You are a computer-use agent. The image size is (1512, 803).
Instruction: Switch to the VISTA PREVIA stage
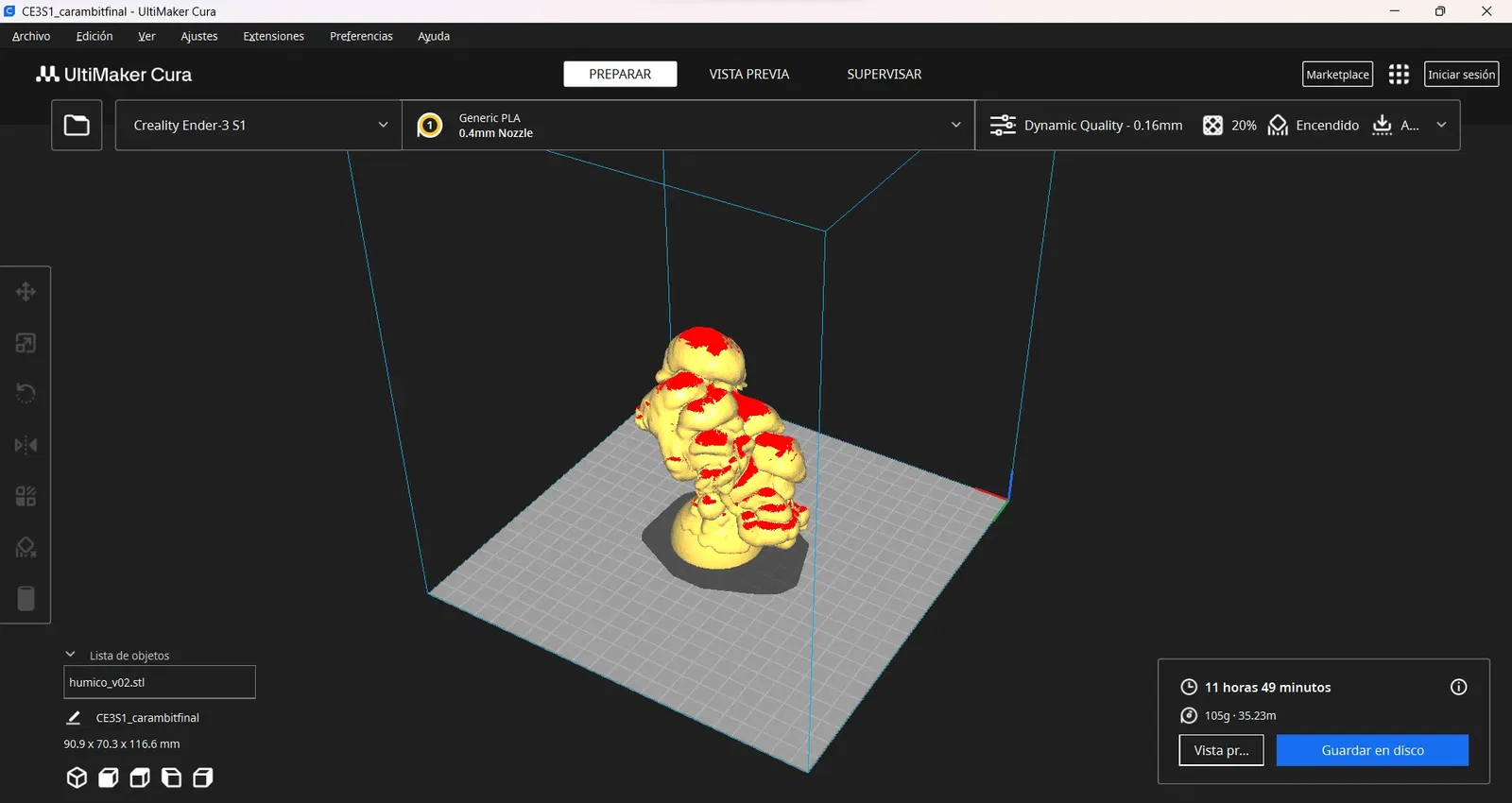point(749,74)
